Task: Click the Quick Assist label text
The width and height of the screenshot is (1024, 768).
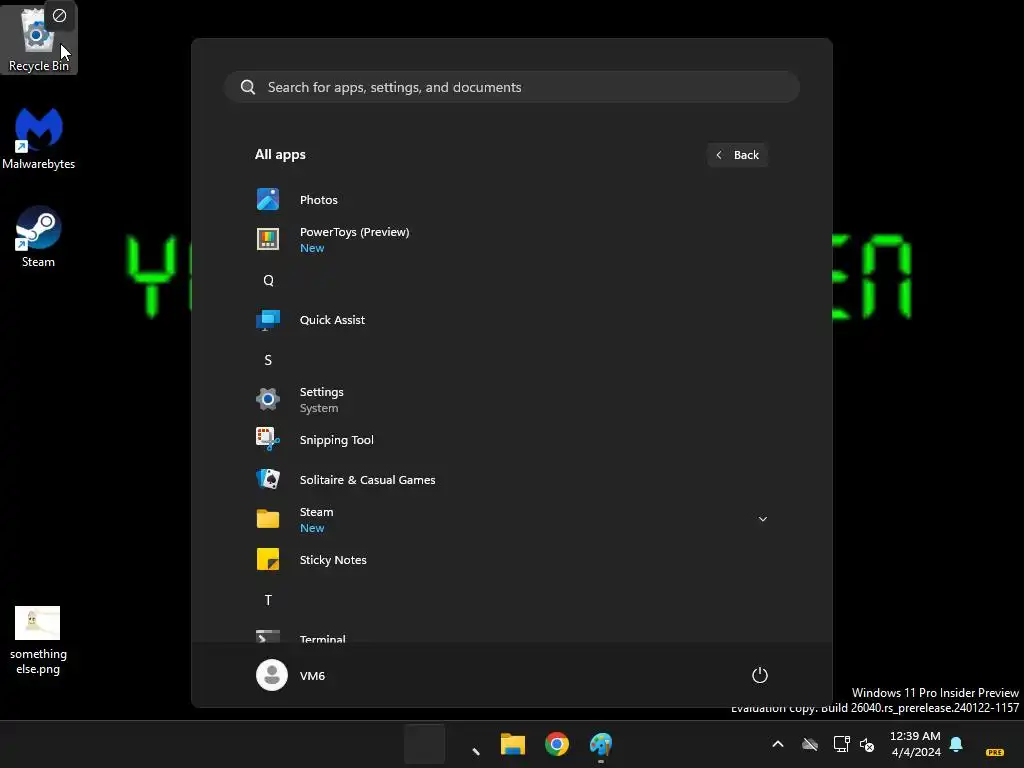Action: pyautogui.click(x=332, y=320)
